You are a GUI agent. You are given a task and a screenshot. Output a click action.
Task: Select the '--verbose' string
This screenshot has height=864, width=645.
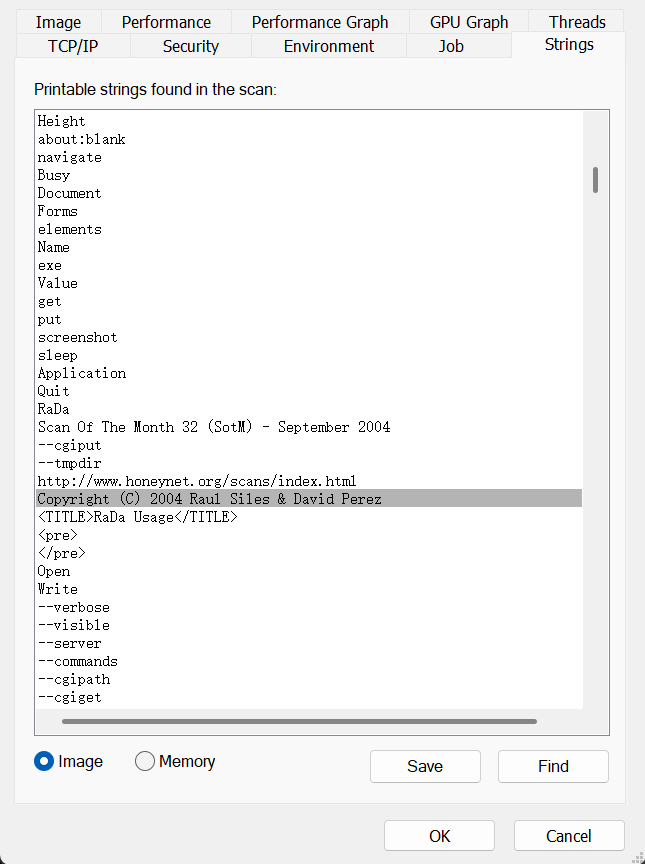click(x=309, y=607)
